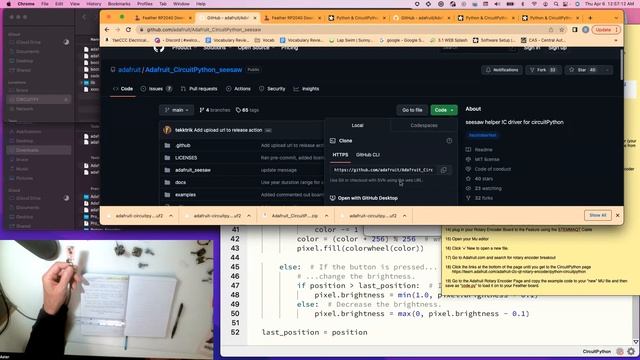Screen dimensions: 640x360
Task: Click the Notifications button
Action: coord(502,70)
